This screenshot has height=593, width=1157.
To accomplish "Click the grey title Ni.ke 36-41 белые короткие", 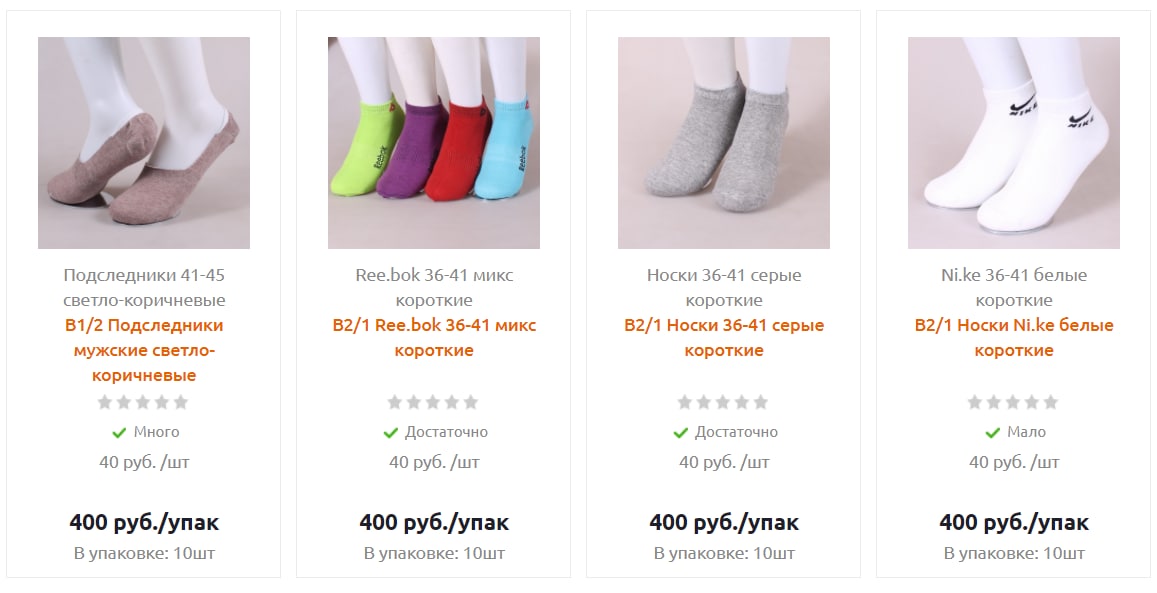I will tap(1014, 288).
